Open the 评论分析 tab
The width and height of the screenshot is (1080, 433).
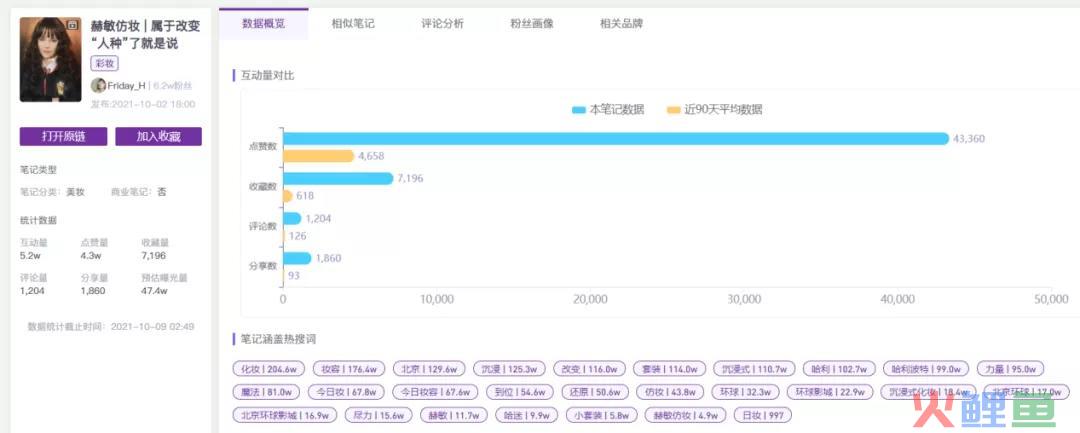(442, 23)
